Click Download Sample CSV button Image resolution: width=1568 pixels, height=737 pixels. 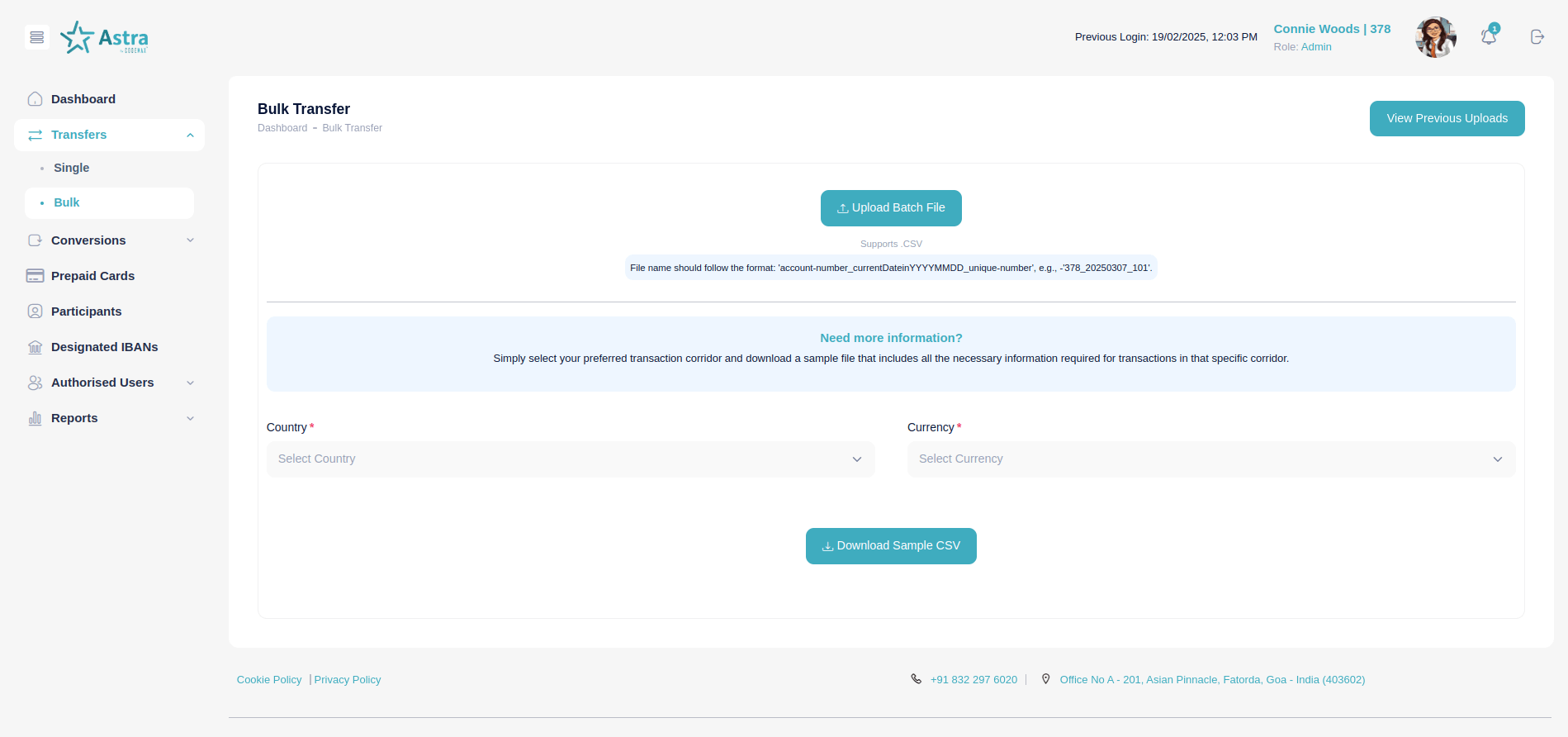(x=891, y=546)
